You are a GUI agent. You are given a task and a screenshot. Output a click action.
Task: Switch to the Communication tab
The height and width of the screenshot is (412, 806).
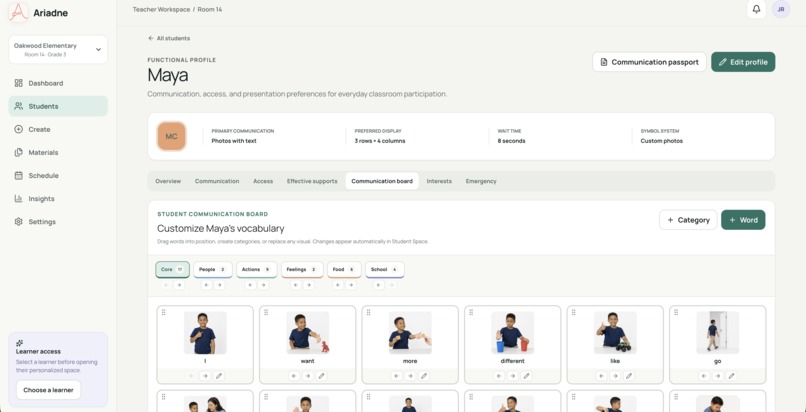coord(217,181)
